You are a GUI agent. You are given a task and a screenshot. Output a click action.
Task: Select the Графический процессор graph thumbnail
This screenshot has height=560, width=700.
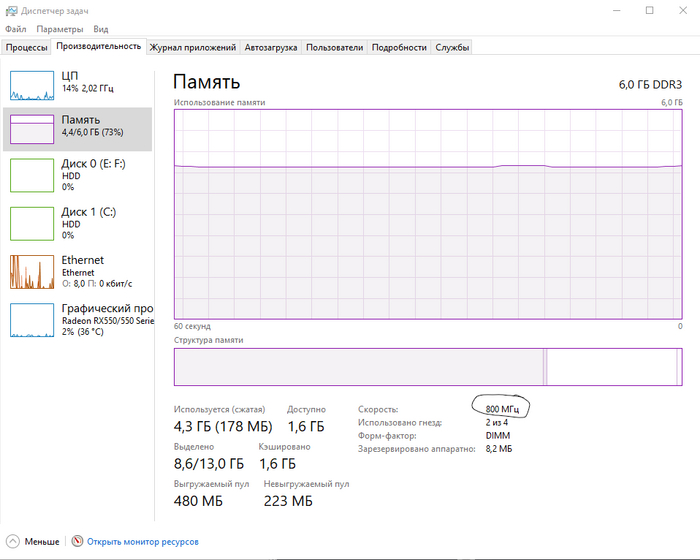click(x=32, y=320)
